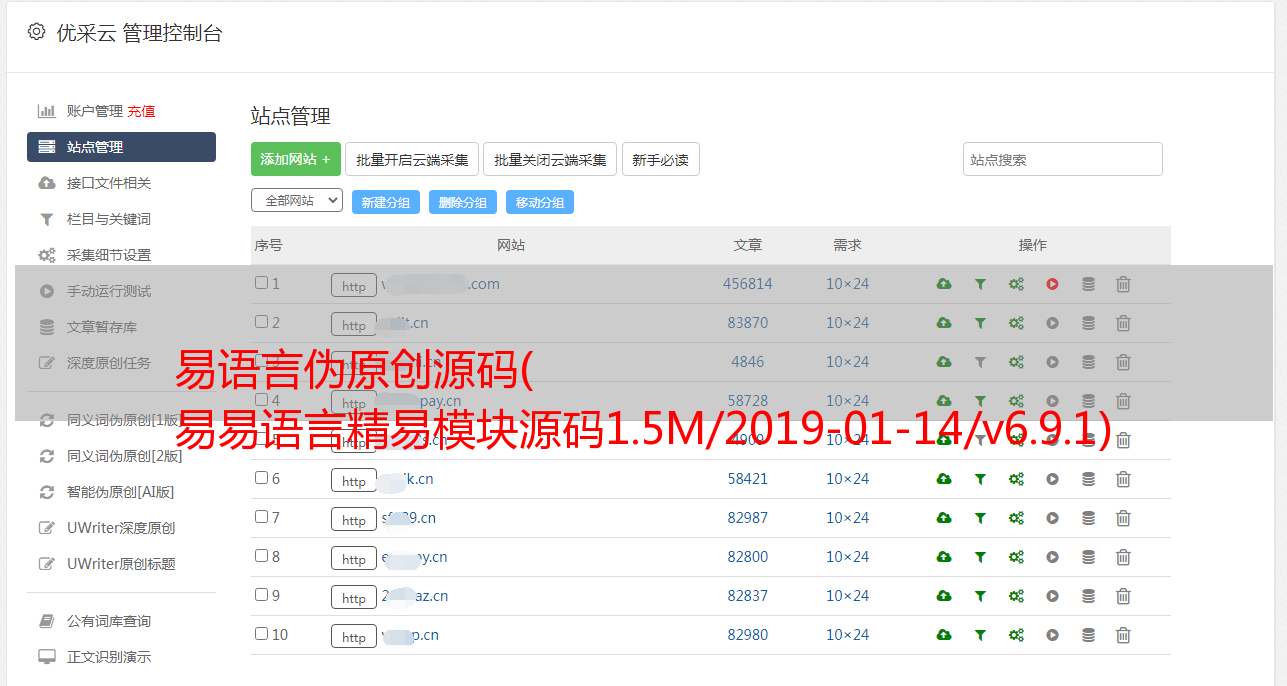Click 批量开启云端采集 button
This screenshot has width=1287, height=686.
point(412,159)
